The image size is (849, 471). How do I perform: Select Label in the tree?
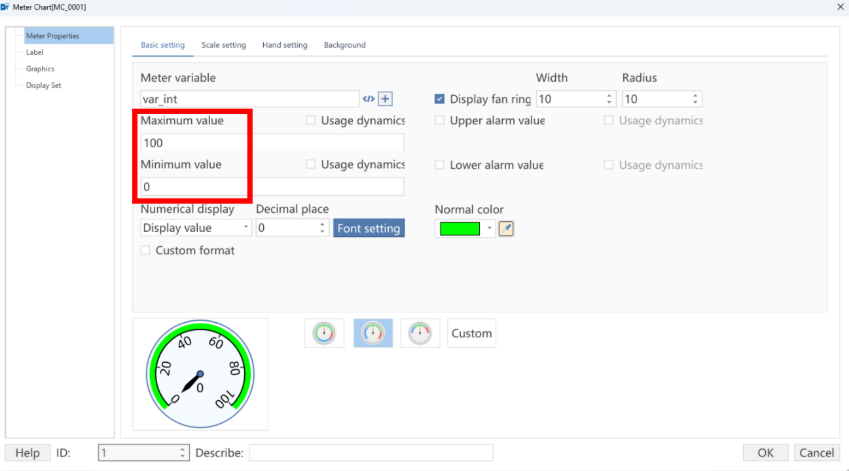pos(35,53)
